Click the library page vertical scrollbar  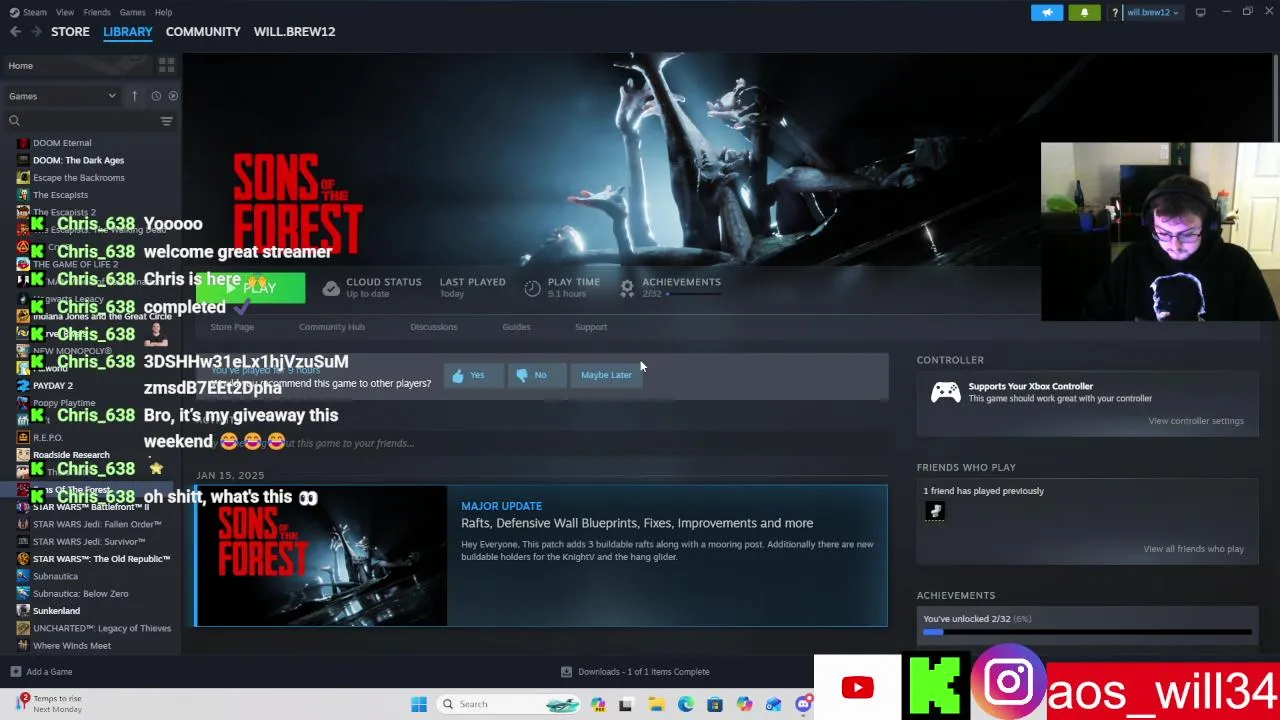1276,97
